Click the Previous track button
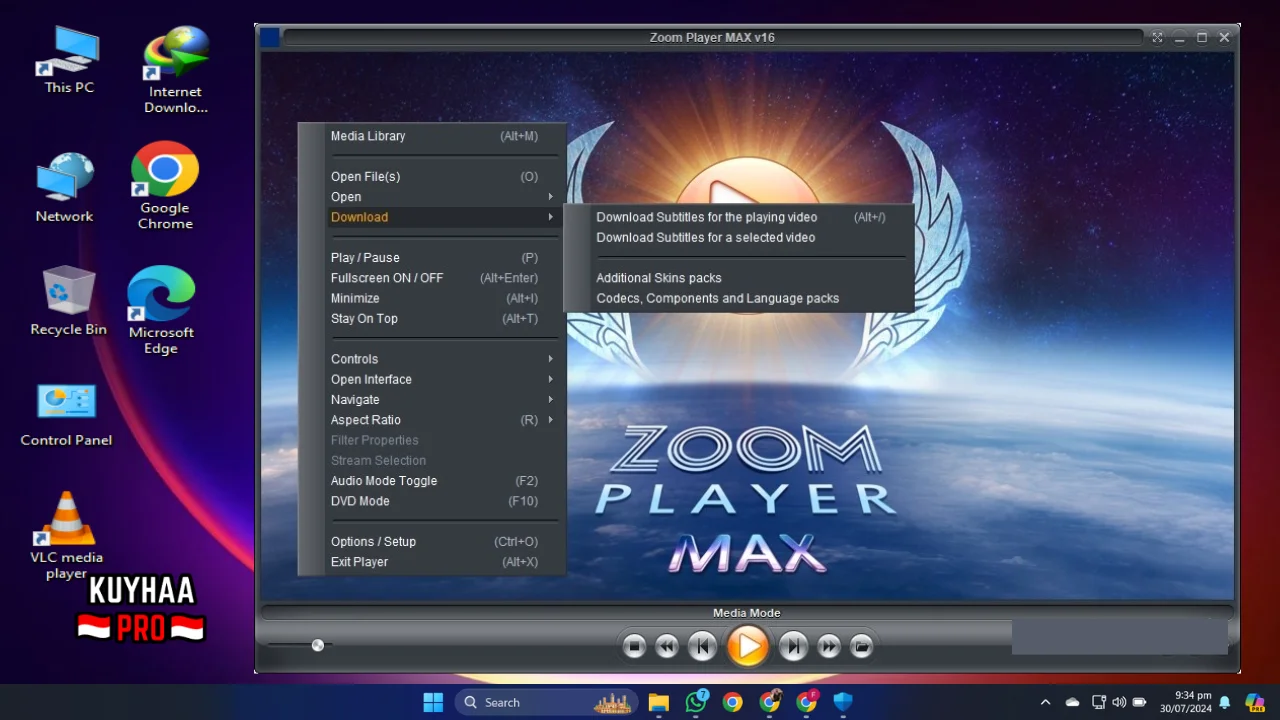Screen dimensions: 1280x720 (x=702, y=647)
